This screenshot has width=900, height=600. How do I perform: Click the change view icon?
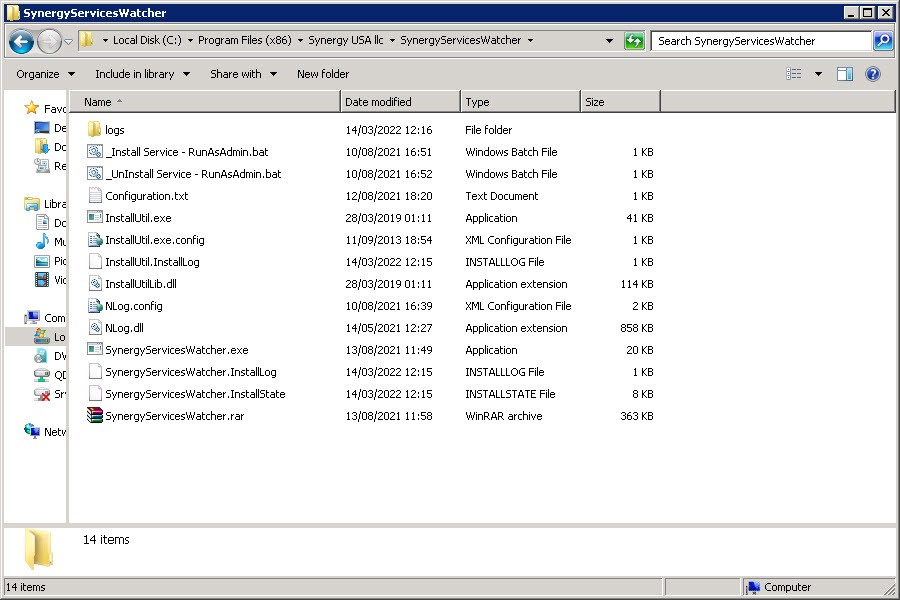(x=794, y=74)
